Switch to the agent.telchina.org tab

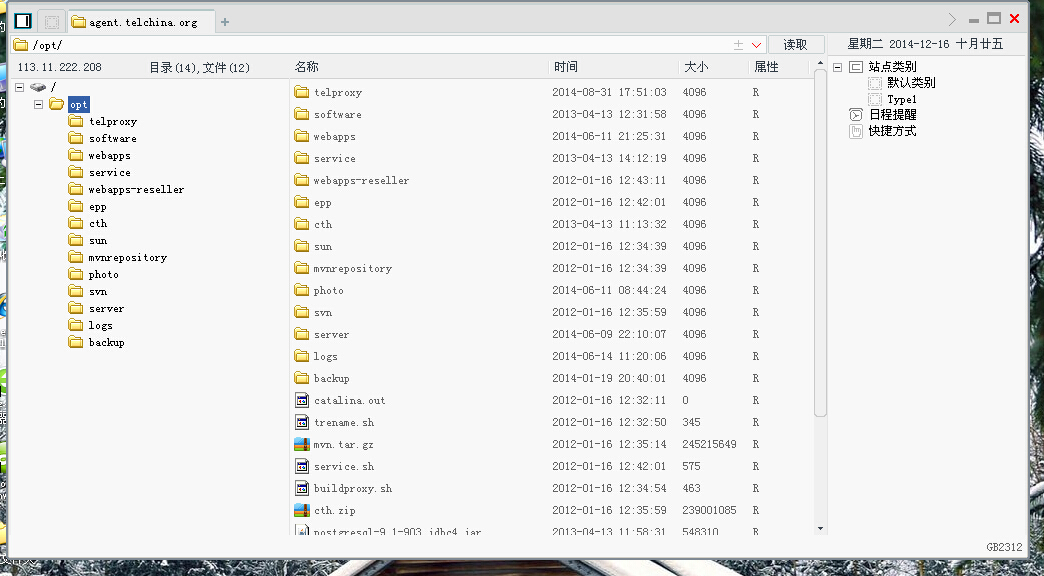142,22
